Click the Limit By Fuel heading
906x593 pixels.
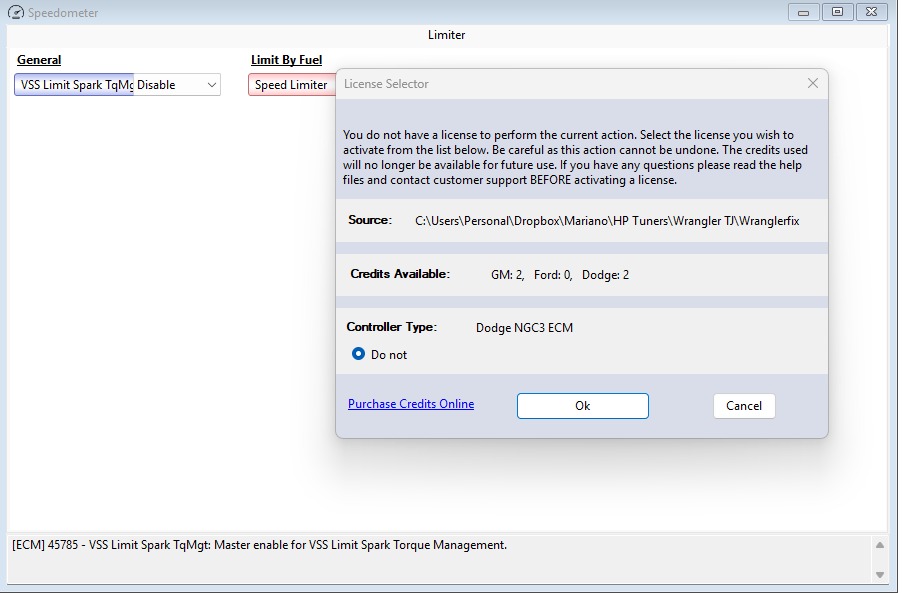click(x=286, y=60)
